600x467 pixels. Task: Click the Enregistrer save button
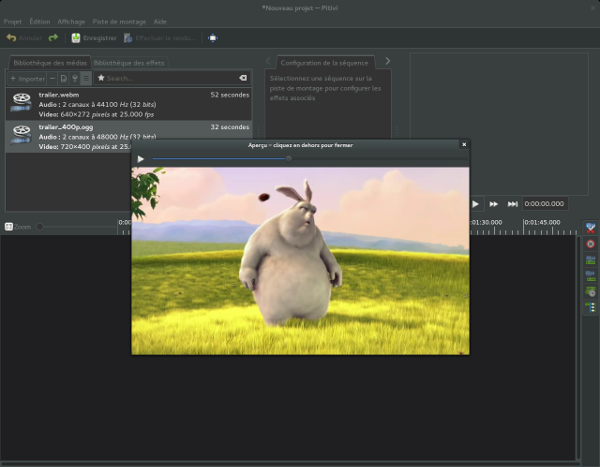click(93, 38)
